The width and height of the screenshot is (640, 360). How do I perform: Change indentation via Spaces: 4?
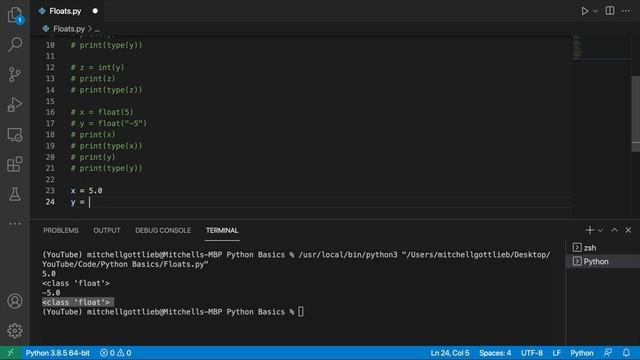495,353
